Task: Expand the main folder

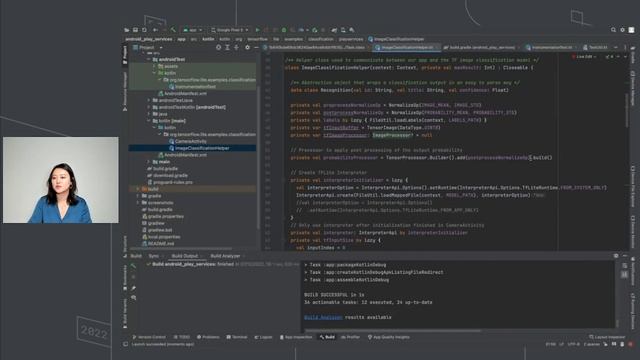Action: click(x=149, y=162)
